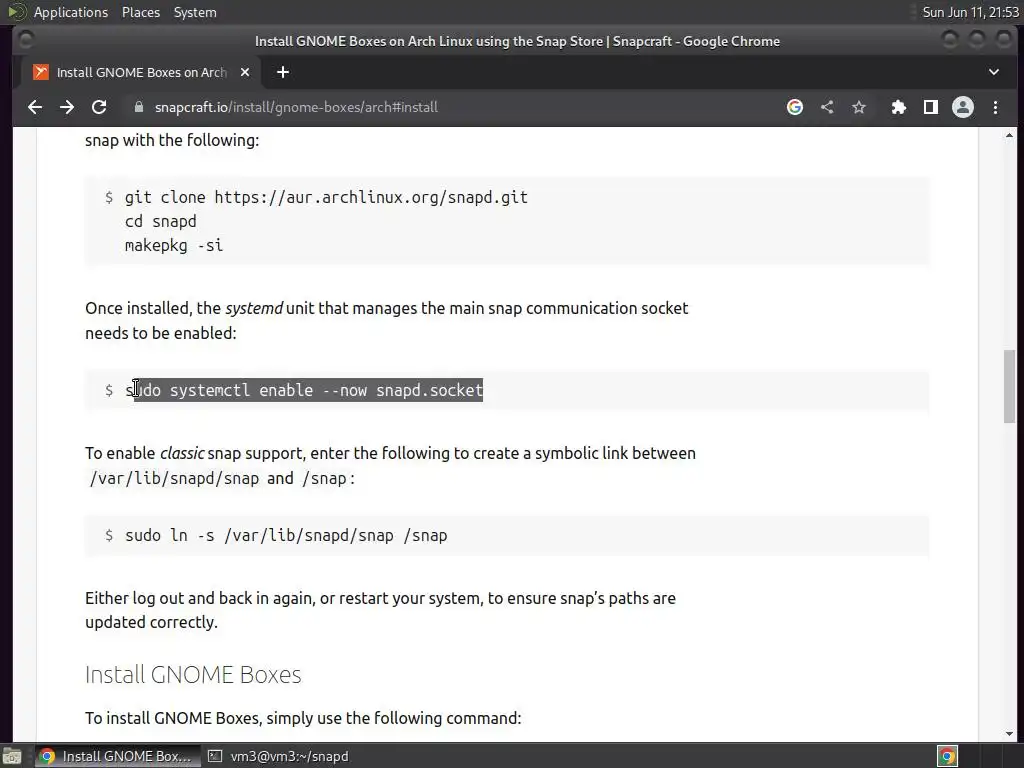Image resolution: width=1024 pixels, height=768 pixels.
Task: Open the Applications menu
Action: click(71, 12)
